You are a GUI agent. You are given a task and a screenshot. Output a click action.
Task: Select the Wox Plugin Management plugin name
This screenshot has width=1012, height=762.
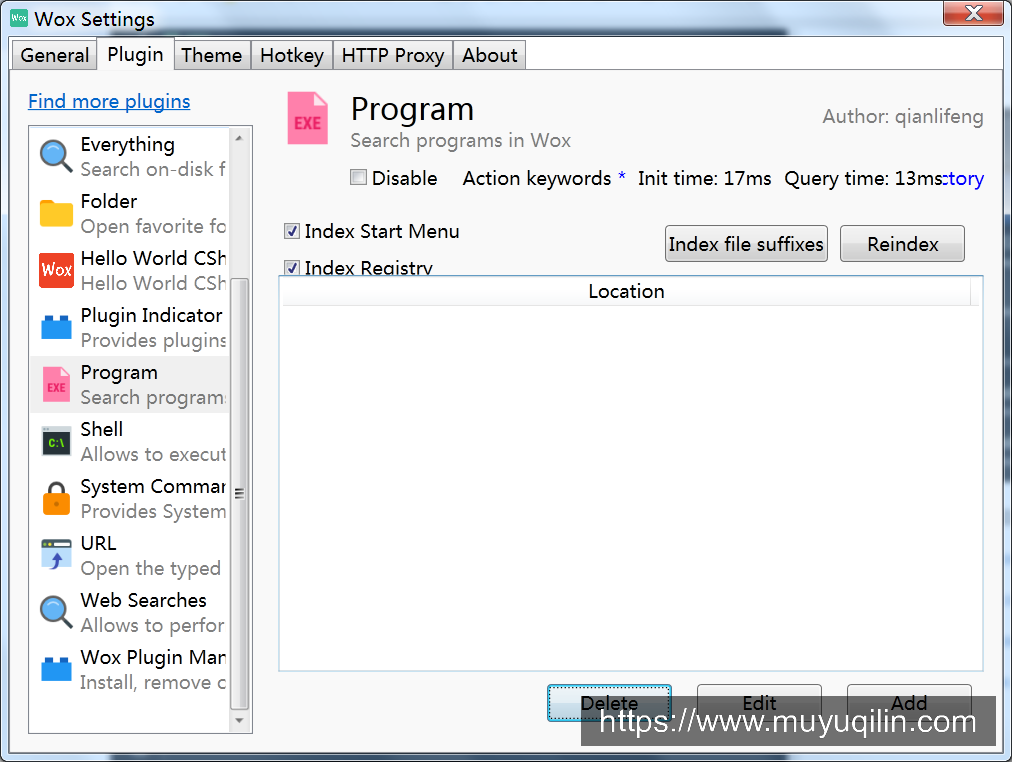[154, 657]
